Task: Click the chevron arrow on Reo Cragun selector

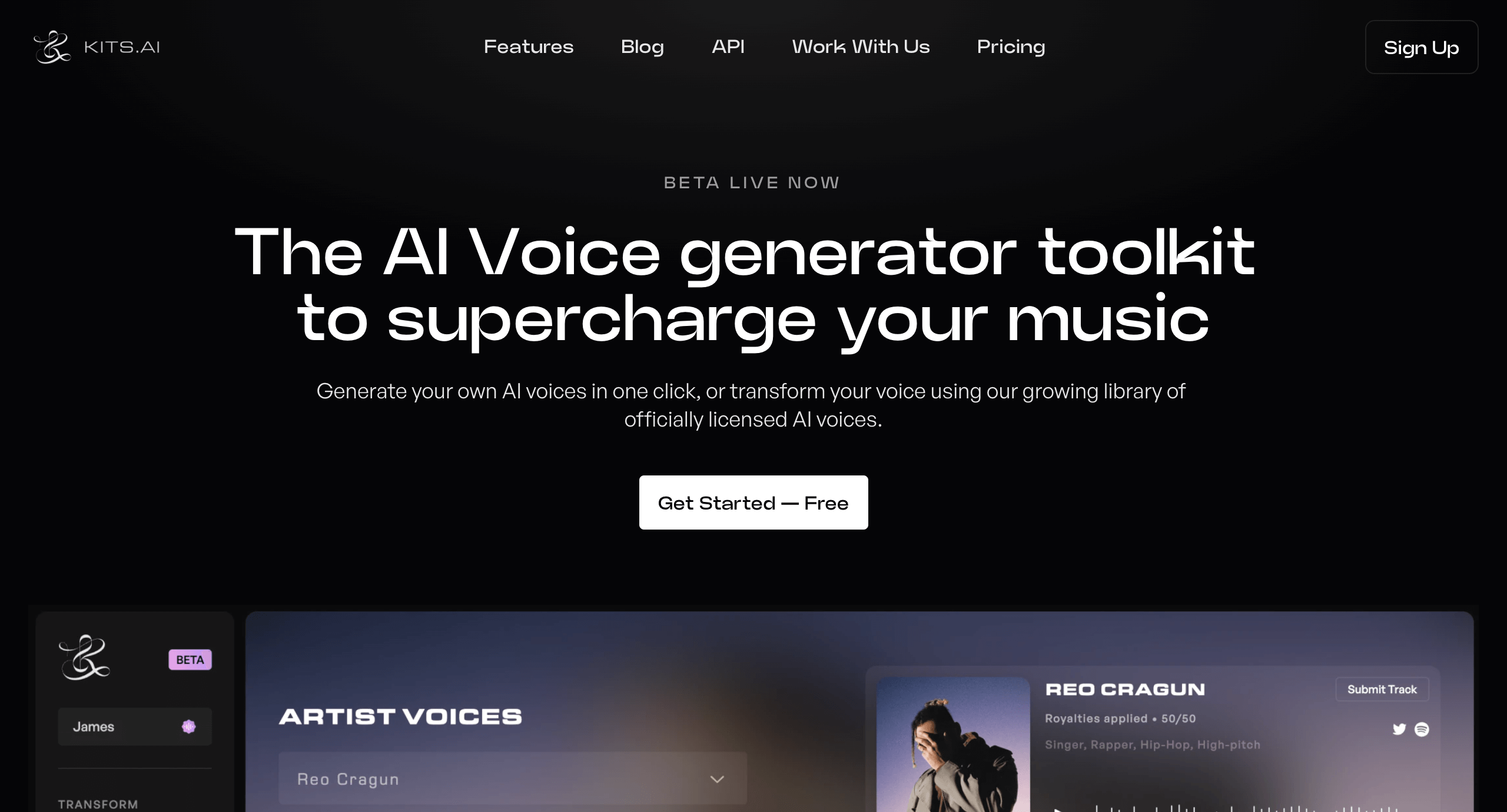Action: click(718, 777)
